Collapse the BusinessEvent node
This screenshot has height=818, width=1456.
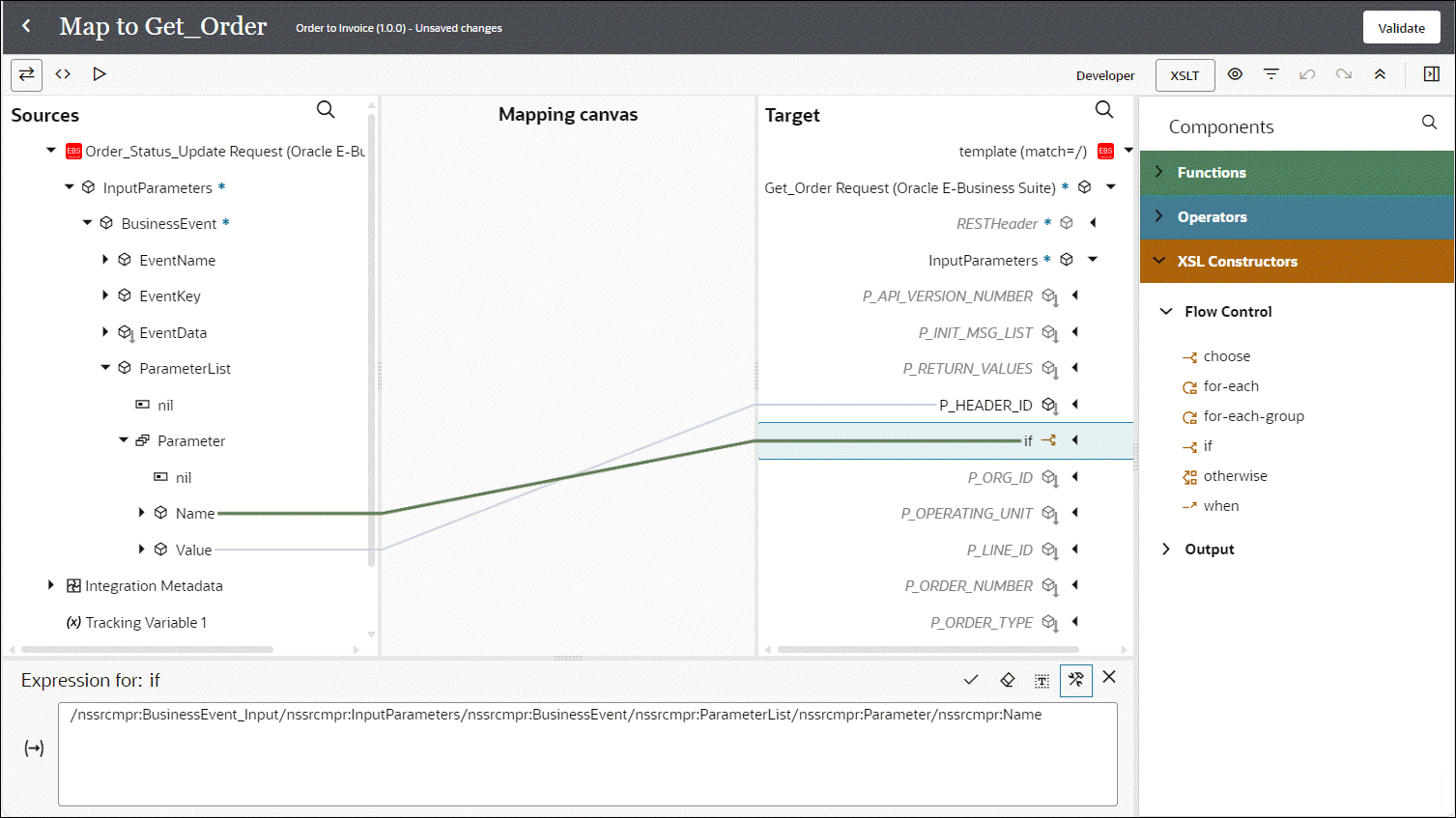click(88, 222)
